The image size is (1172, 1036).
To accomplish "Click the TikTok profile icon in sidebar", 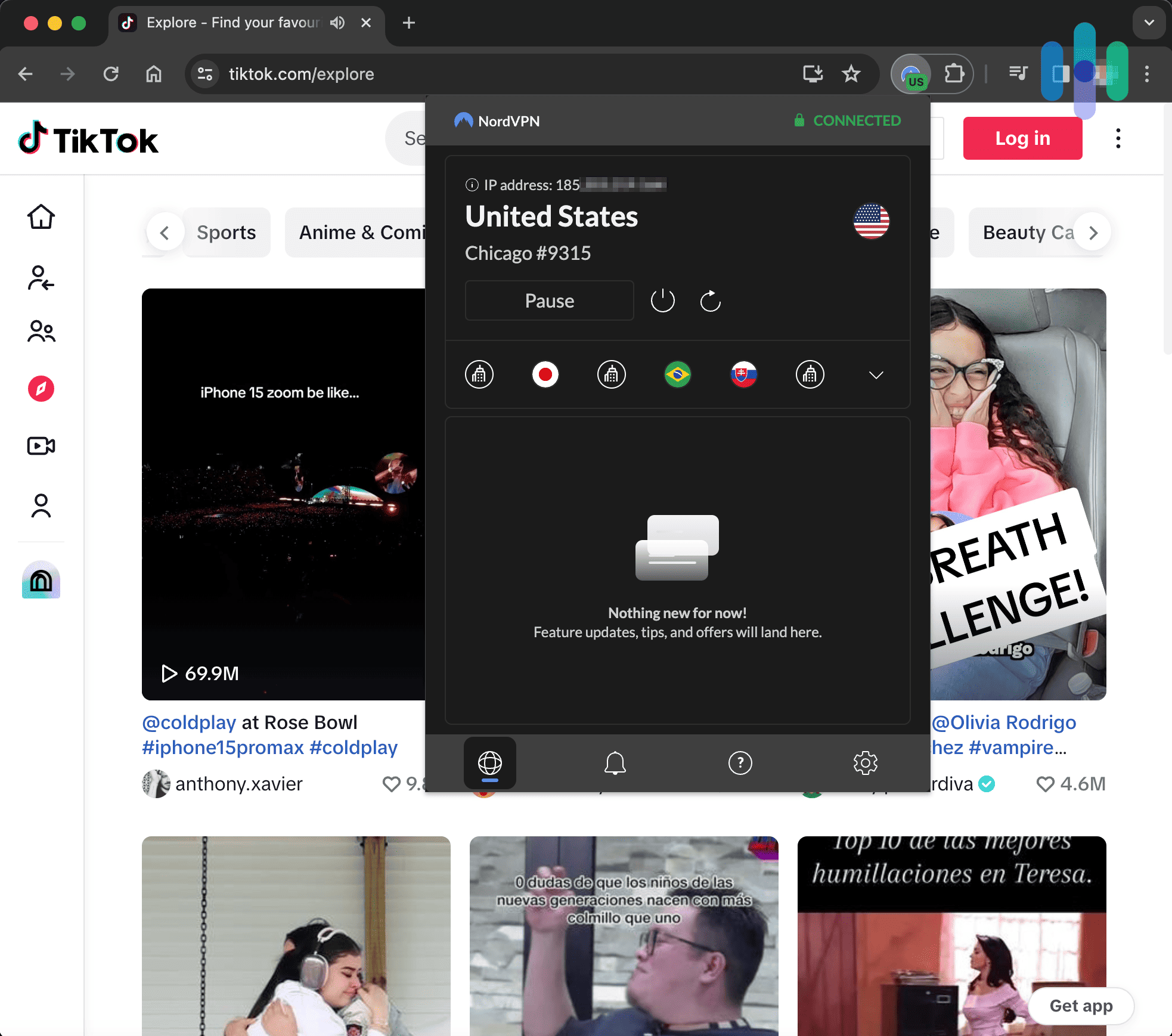I will pos(40,504).
